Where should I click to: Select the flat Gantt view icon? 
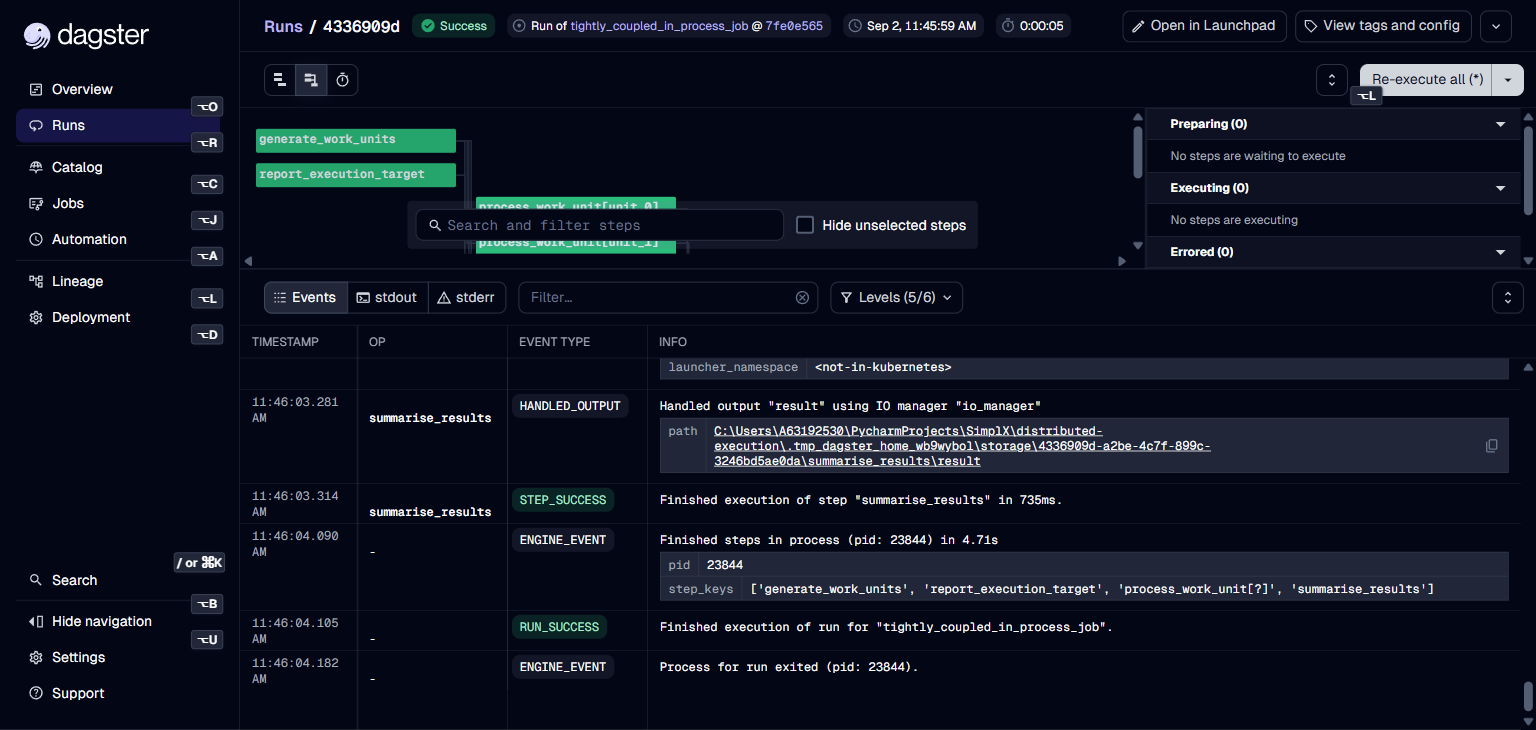pyautogui.click(x=280, y=80)
